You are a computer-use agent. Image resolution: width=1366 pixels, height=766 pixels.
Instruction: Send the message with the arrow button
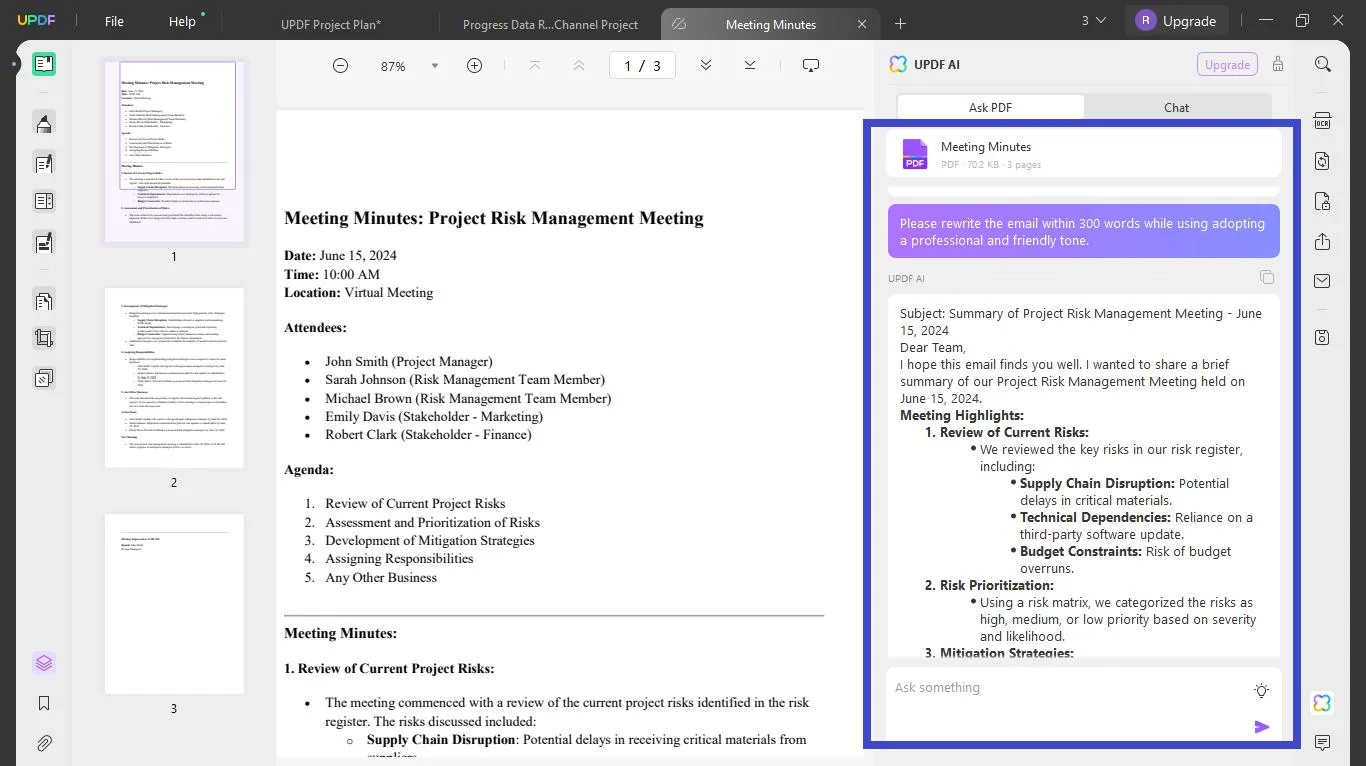1261,727
